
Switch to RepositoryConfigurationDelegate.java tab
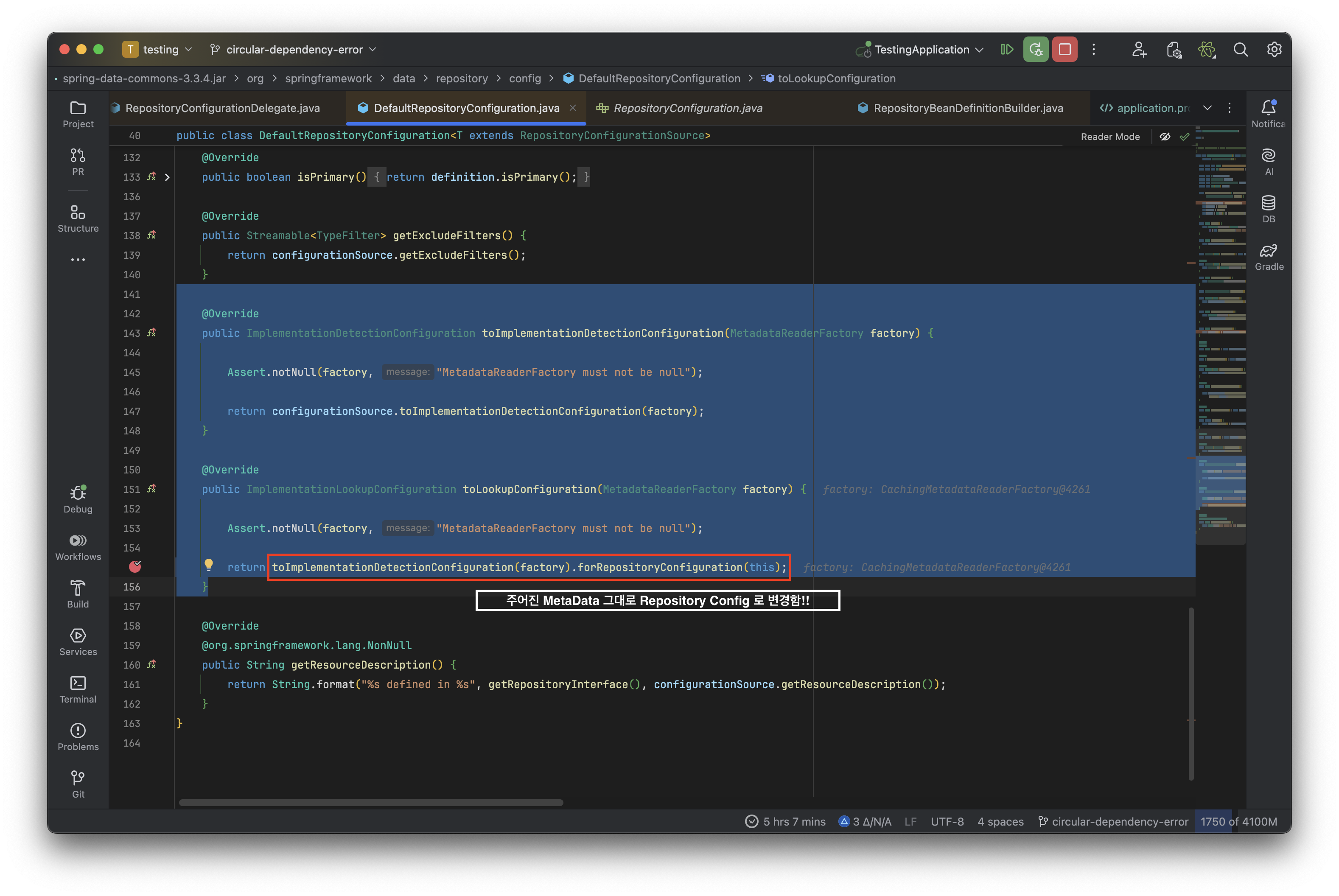coord(222,108)
